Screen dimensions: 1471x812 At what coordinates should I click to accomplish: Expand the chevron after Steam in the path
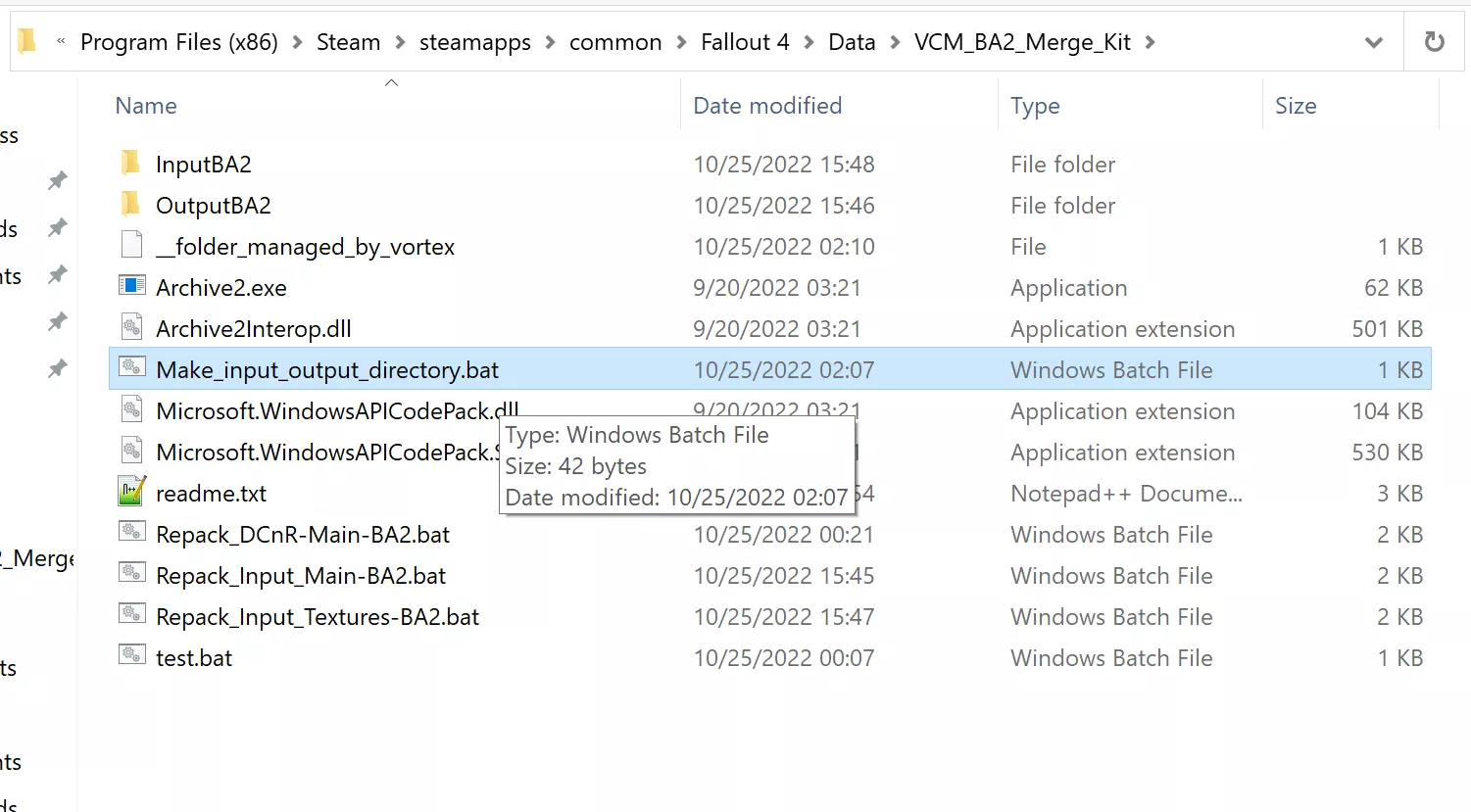pyautogui.click(x=400, y=42)
